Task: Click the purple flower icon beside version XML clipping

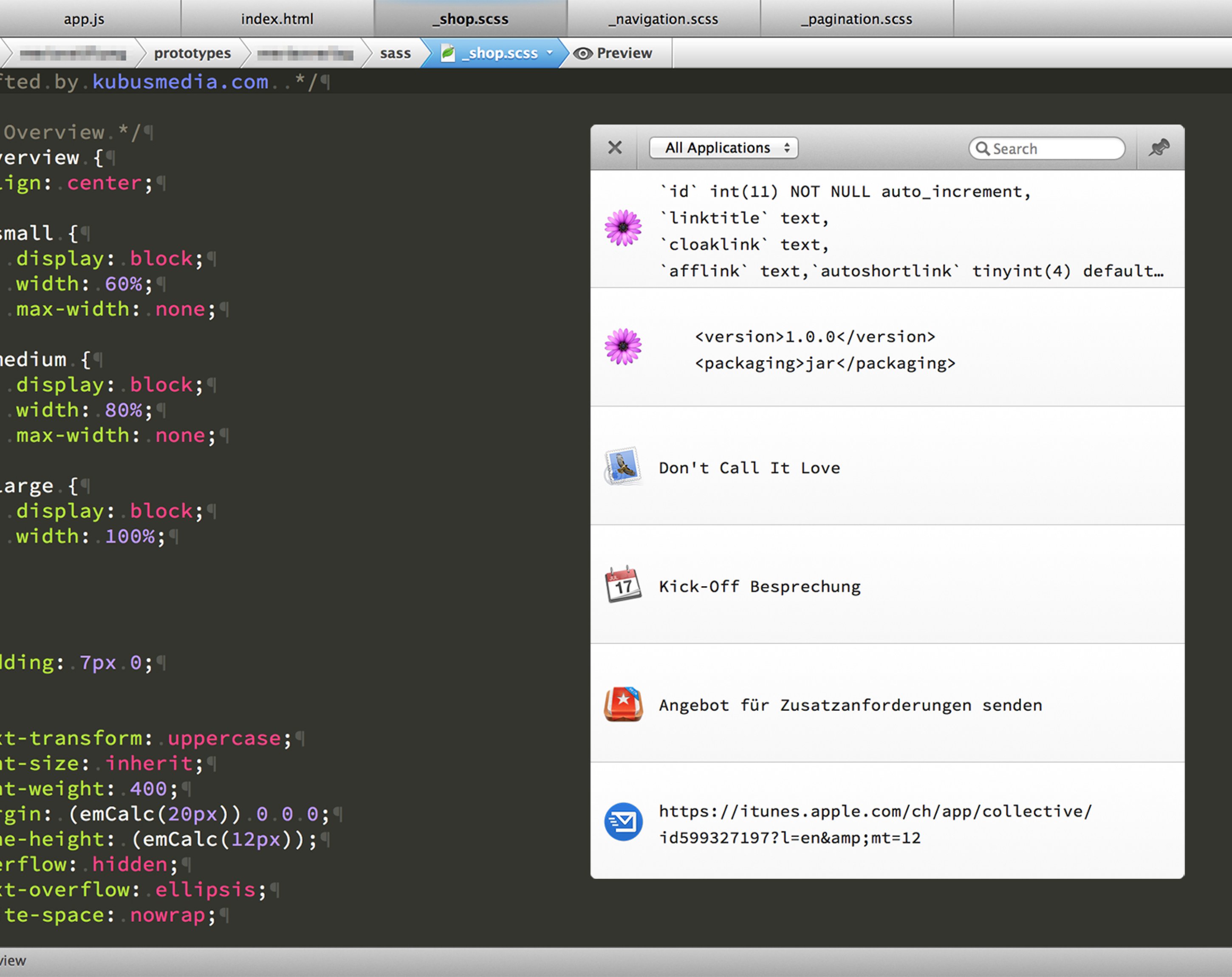Action: pyautogui.click(x=623, y=347)
